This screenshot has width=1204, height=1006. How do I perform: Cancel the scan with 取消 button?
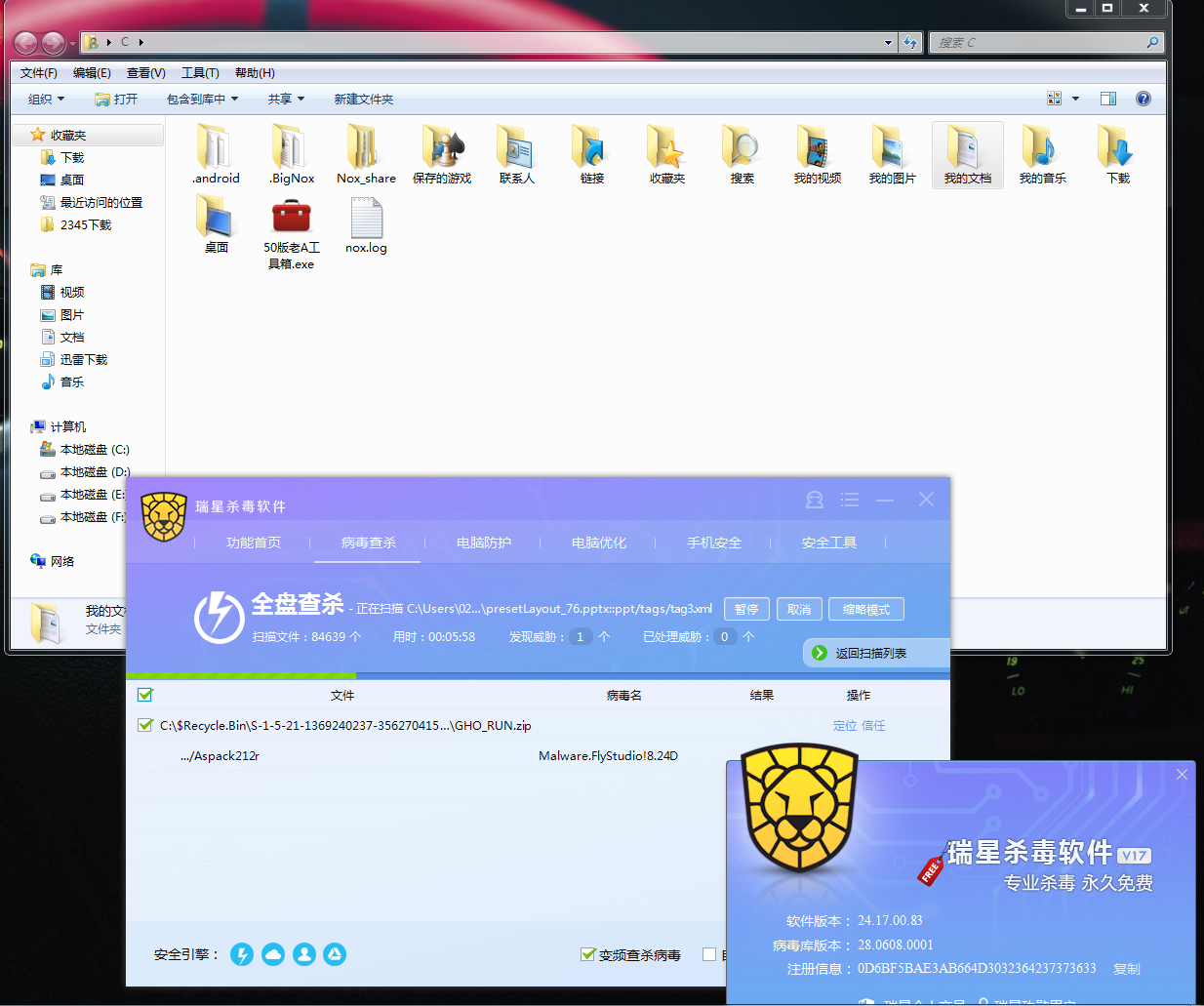(x=799, y=609)
